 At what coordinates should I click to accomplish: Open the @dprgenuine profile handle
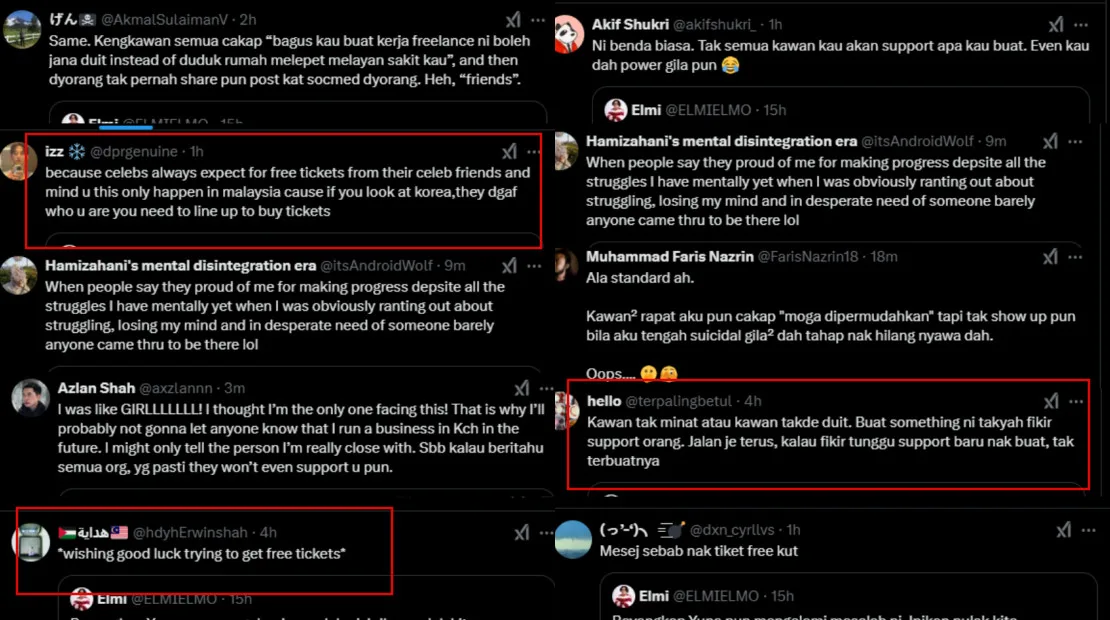pyautogui.click(x=133, y=152)
